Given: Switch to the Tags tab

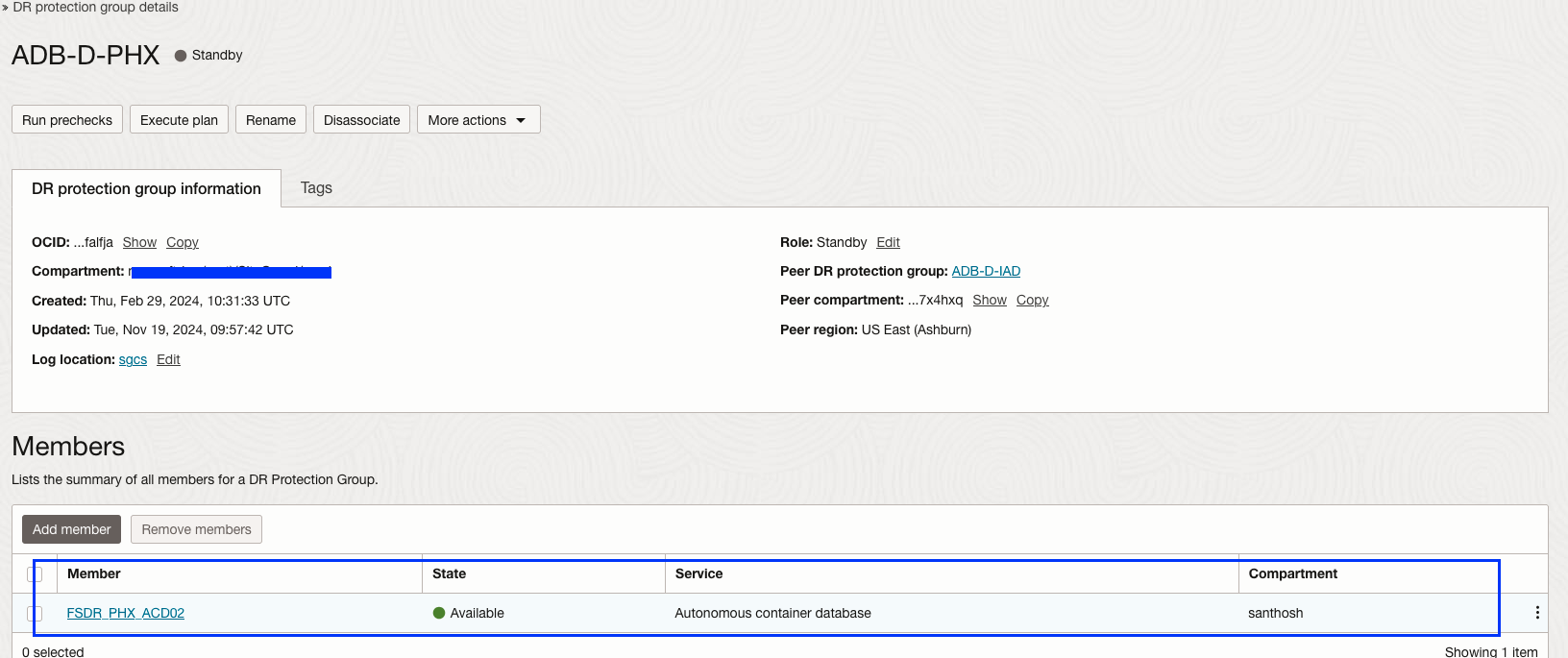Looking at the screenshot, I should pos(316,188).
